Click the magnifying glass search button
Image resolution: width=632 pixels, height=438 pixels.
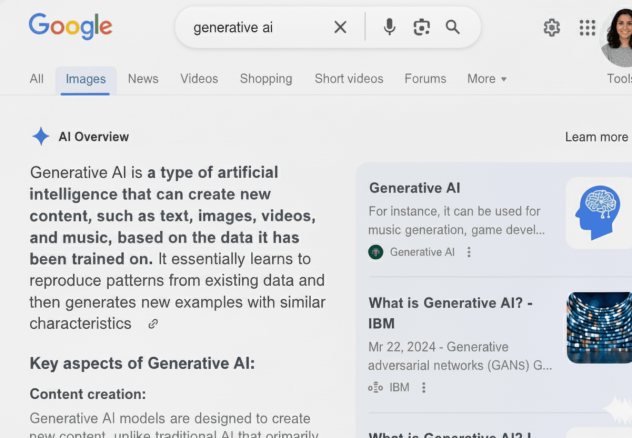coord(453,27)
